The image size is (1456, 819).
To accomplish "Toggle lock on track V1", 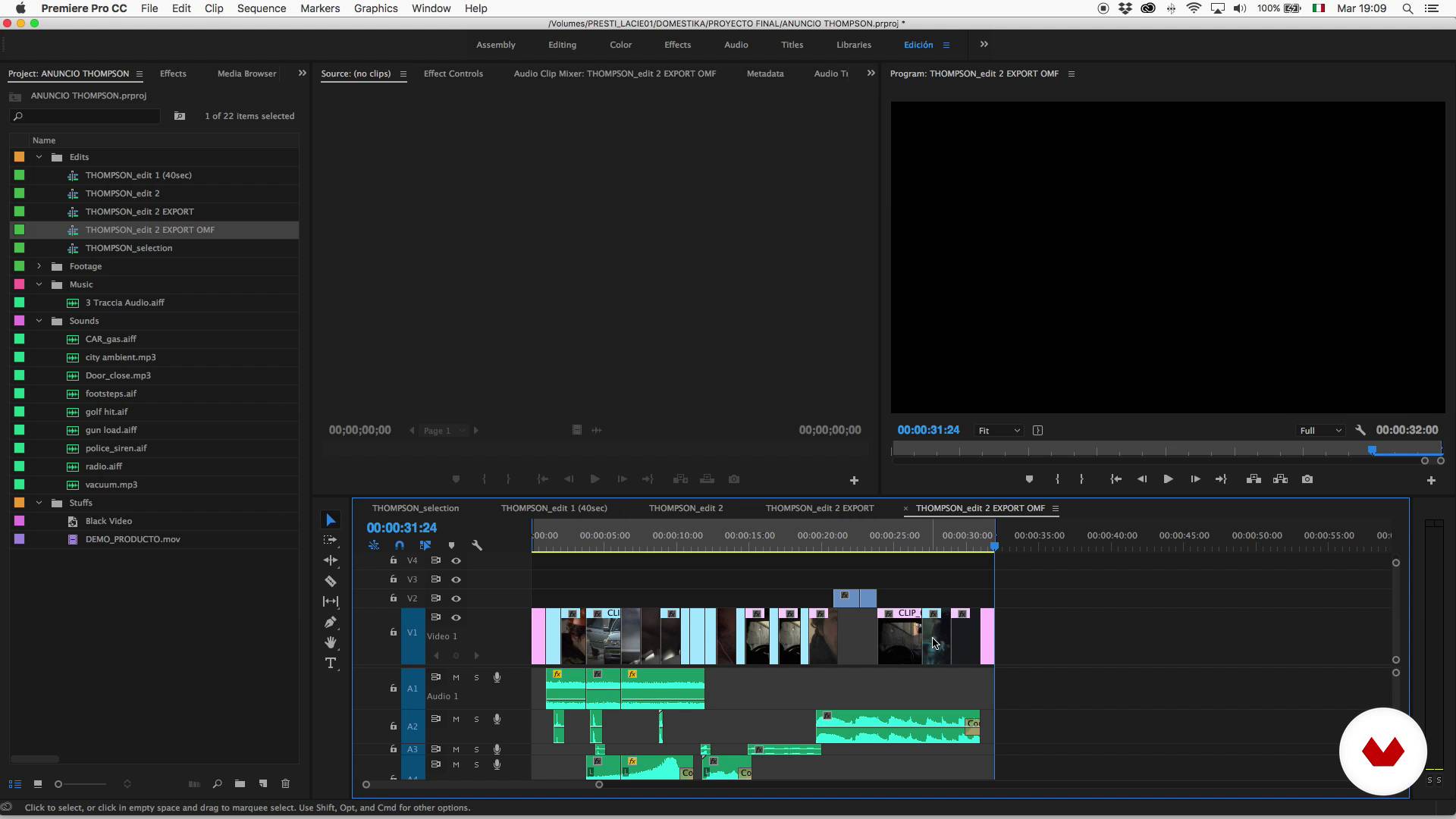I will (x=393, y=632).
